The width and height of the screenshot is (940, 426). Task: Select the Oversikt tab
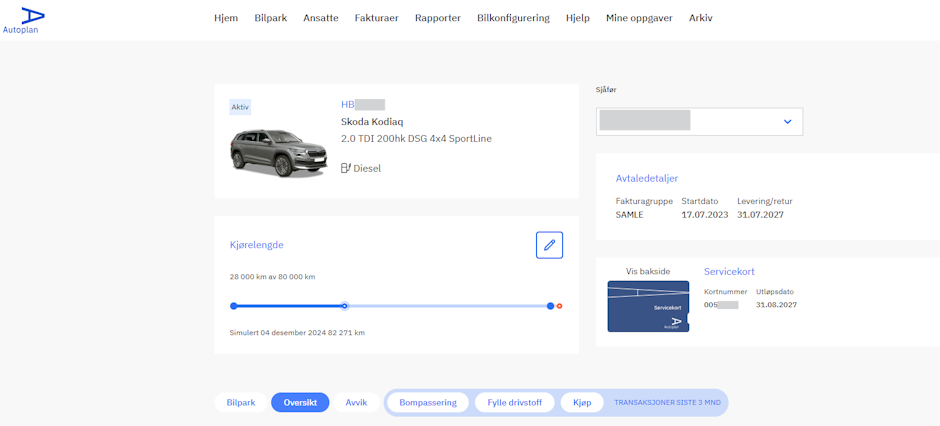300,403
